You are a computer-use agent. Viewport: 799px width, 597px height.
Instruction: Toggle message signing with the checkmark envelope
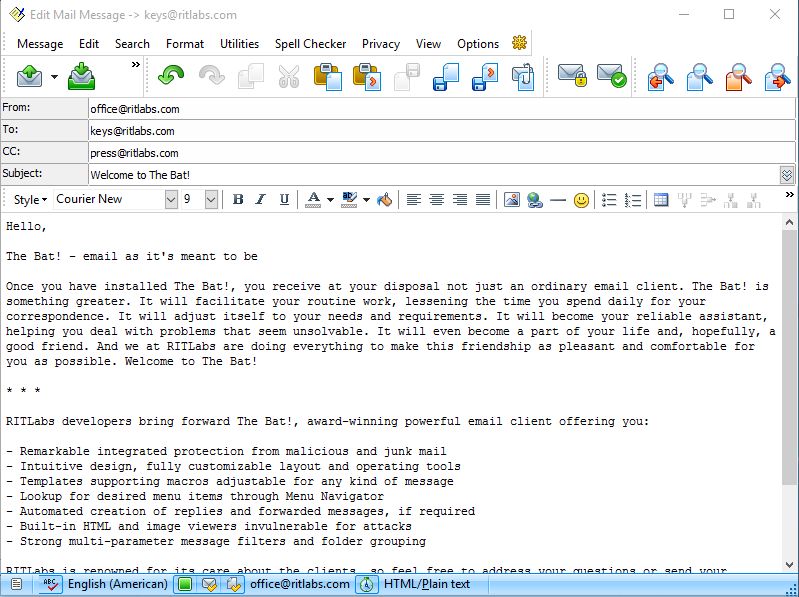tap(611, 75)
